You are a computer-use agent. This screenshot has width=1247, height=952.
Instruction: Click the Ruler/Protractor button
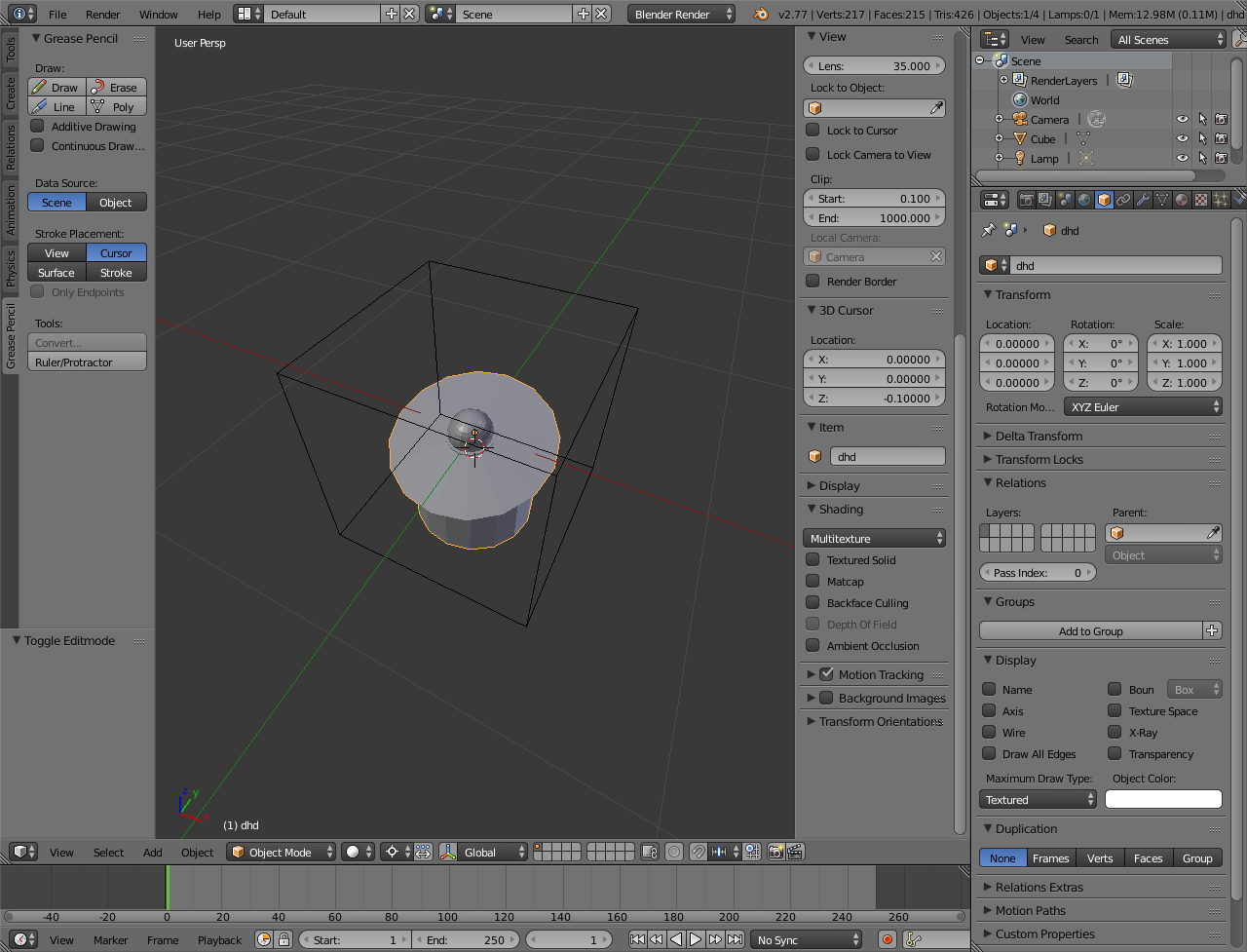click(x=87, y=362)
